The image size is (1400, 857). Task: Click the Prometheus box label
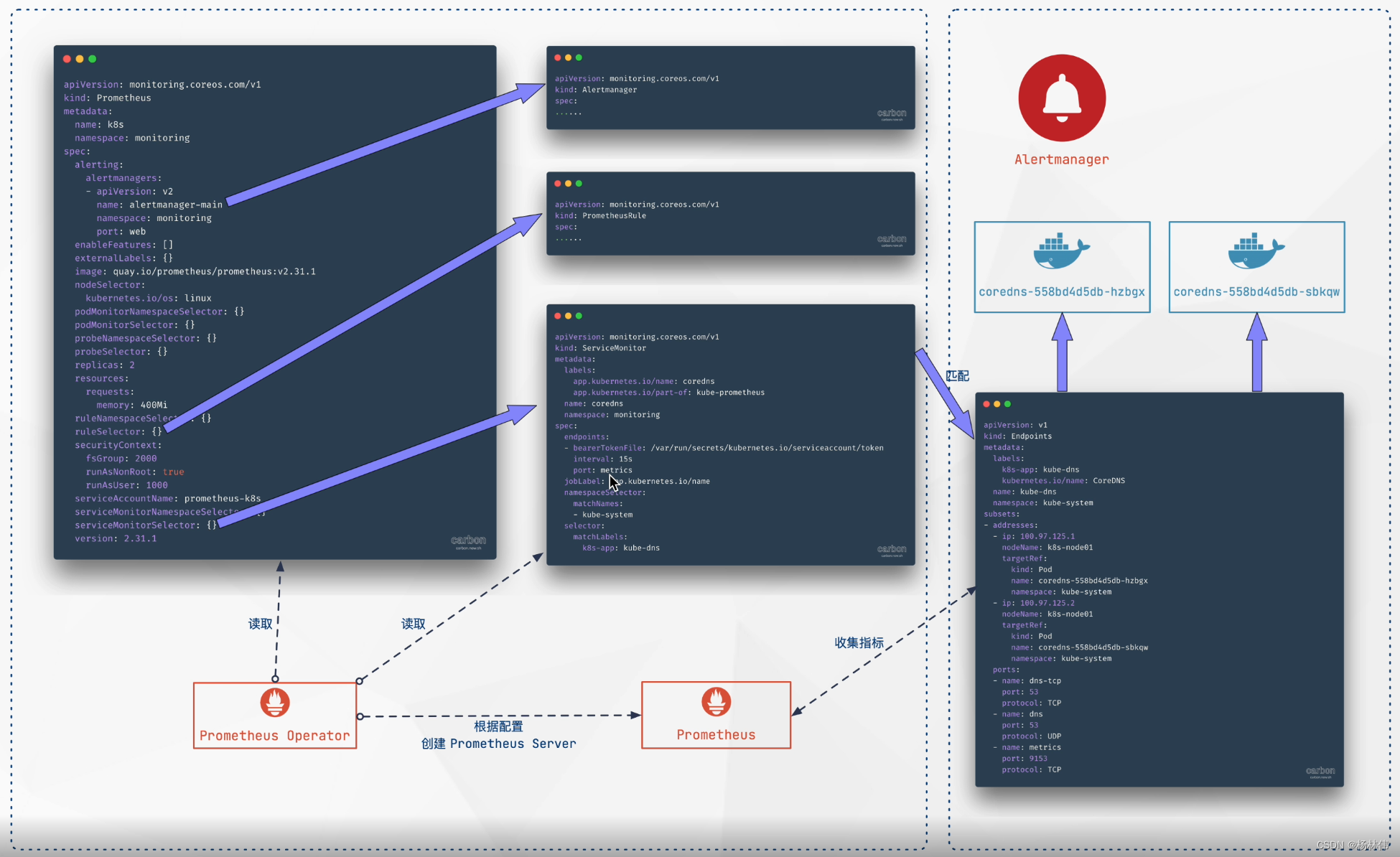point(716,735)
